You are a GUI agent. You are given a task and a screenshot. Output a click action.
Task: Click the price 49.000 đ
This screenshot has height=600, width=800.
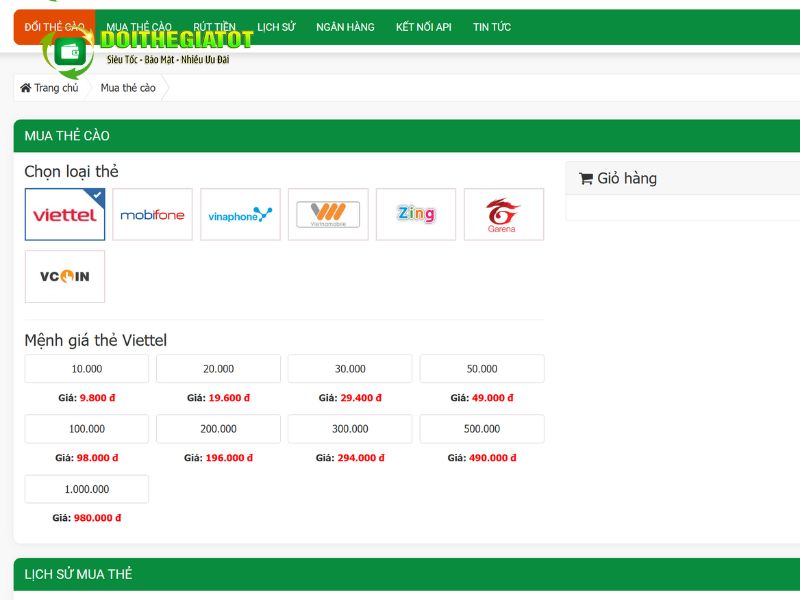click(493, 398)
